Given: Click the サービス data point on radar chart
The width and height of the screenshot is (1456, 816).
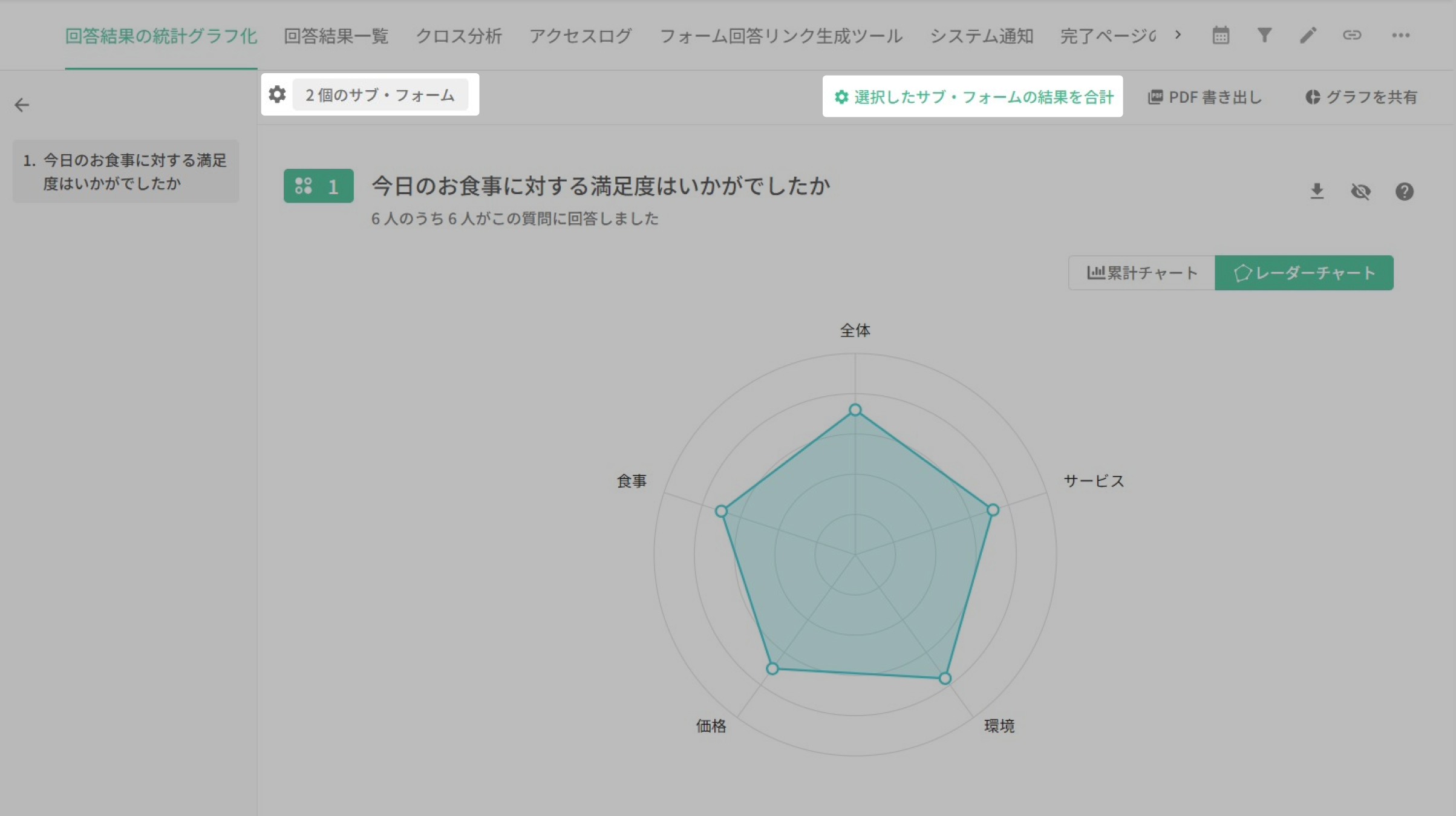Looking at the screenshot, I should point(993,510).
